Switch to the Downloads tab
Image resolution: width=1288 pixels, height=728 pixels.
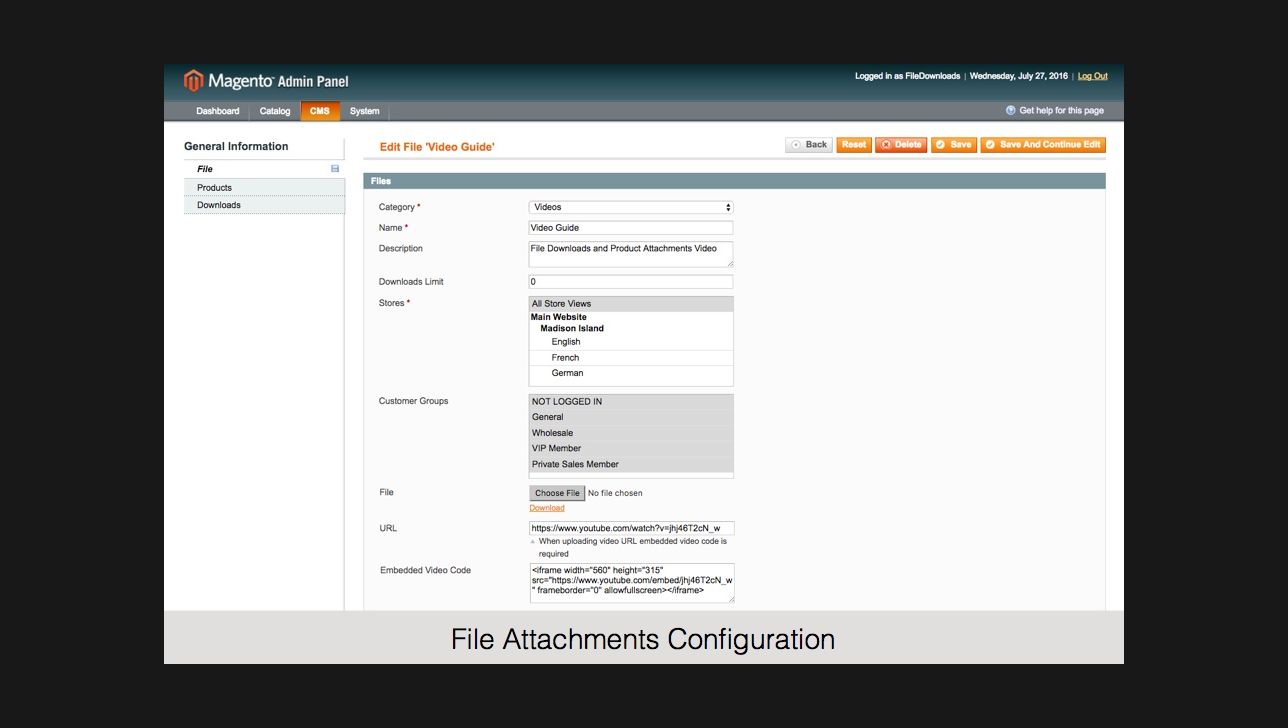218,205
